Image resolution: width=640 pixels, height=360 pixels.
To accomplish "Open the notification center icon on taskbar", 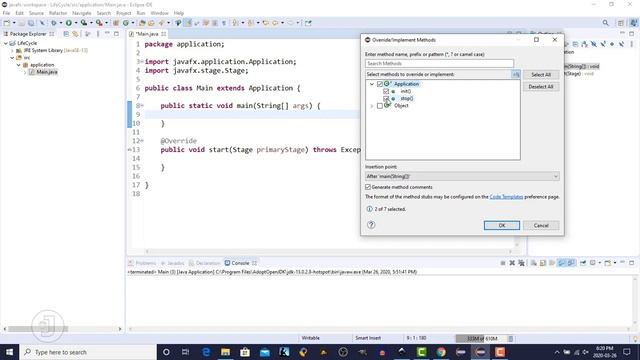I will [x=627, y=352].
